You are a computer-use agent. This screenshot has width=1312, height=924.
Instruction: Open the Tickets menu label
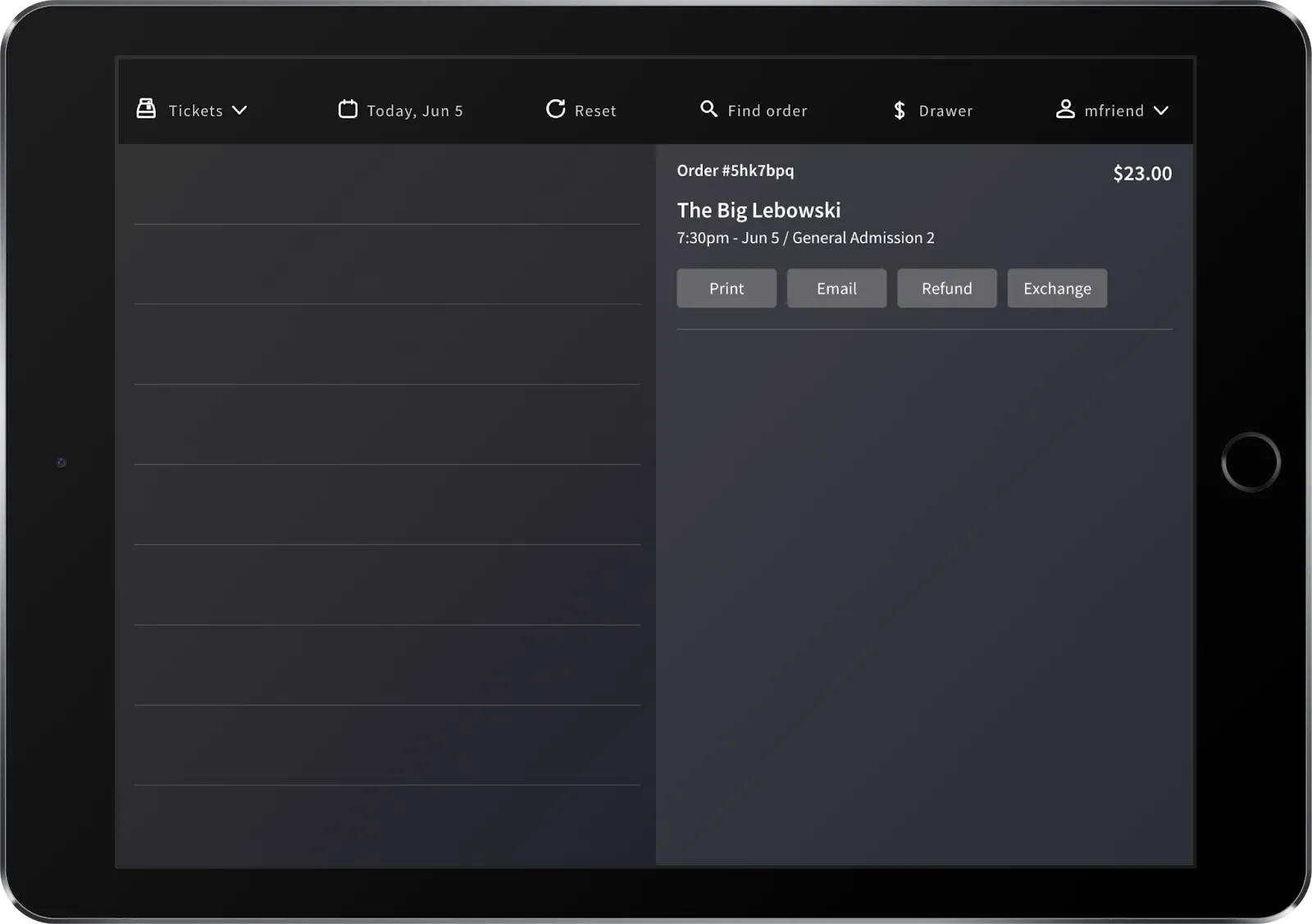[196, 111]
